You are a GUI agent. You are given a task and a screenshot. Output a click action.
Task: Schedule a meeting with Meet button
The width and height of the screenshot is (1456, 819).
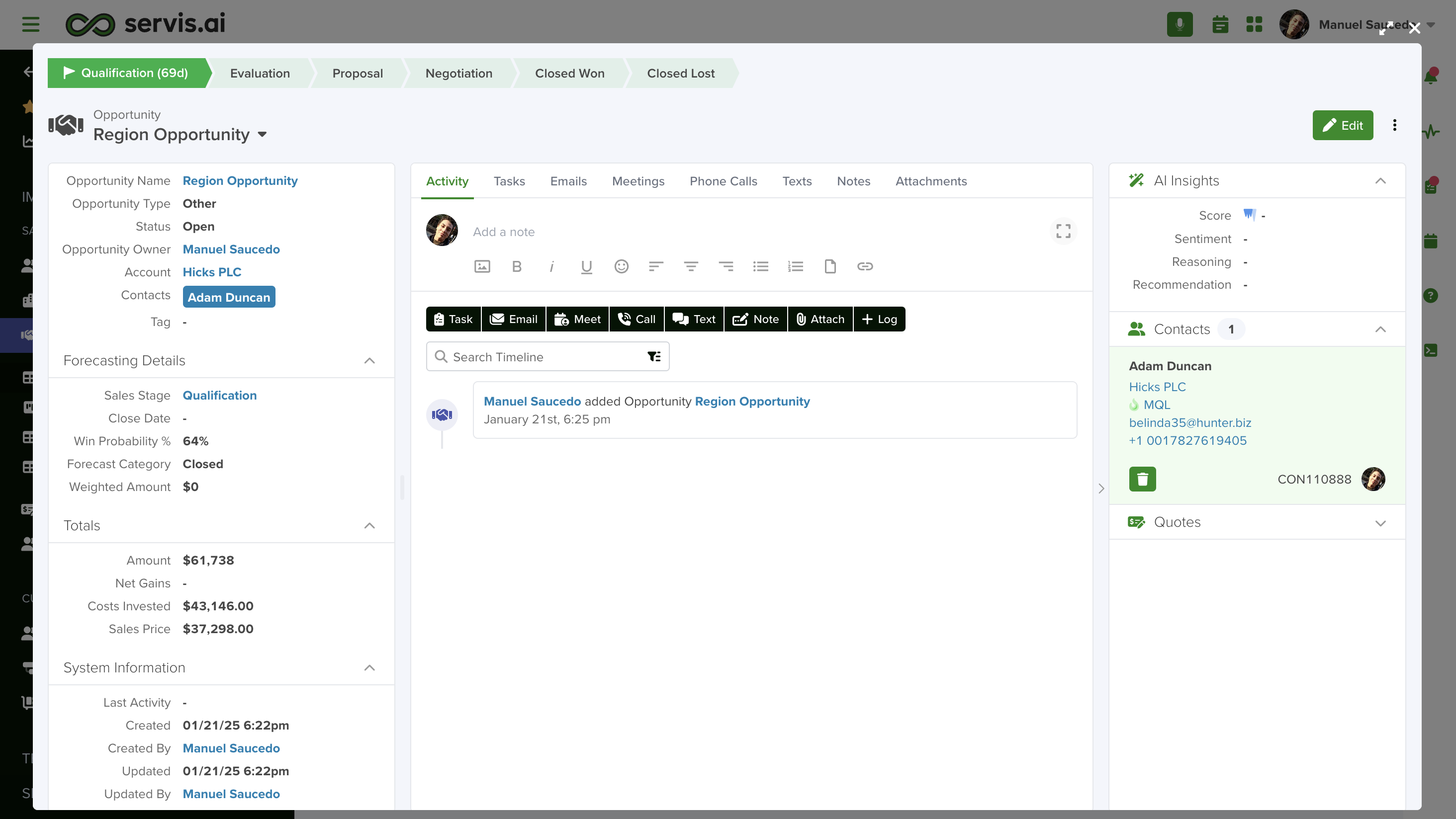[577, 319]
